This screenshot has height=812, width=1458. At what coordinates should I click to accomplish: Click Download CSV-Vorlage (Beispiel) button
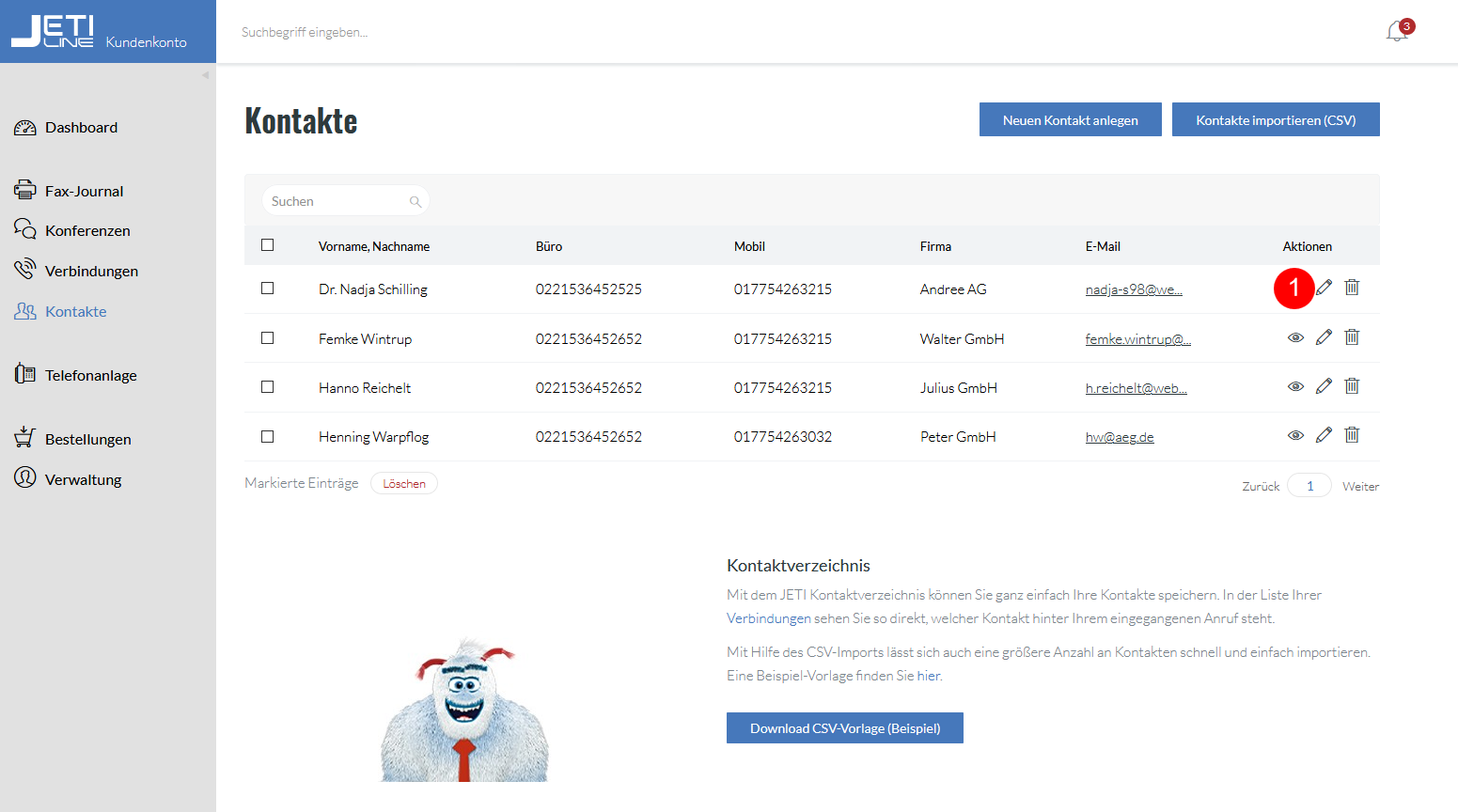tap(845, 728)
